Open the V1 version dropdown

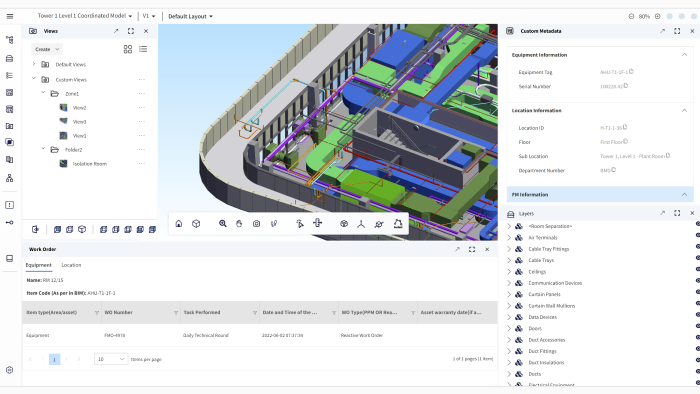click(x=149, y=16)
